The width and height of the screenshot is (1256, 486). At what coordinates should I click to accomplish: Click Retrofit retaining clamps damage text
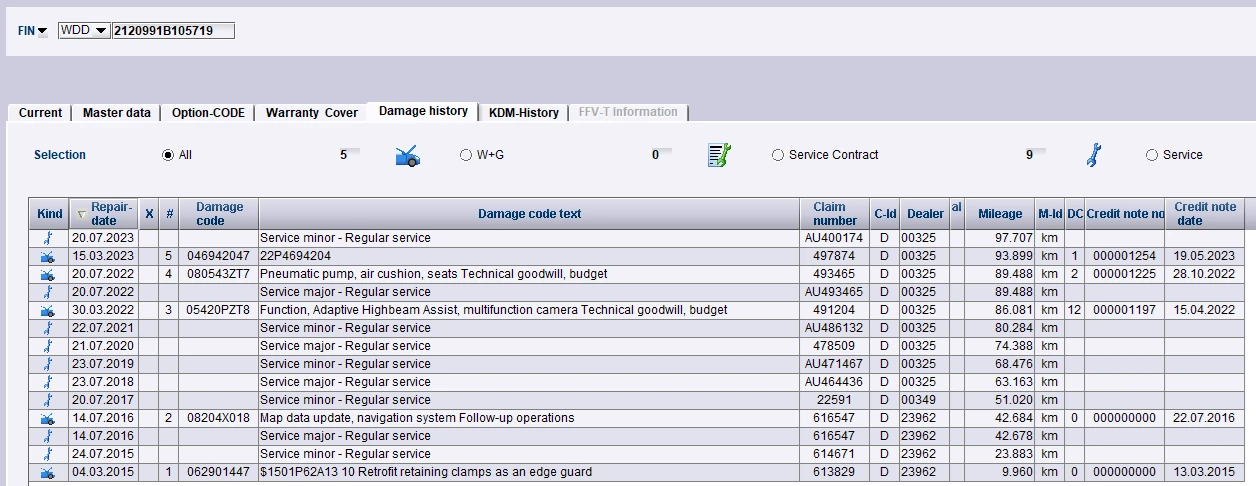click(x=426, y=472)
